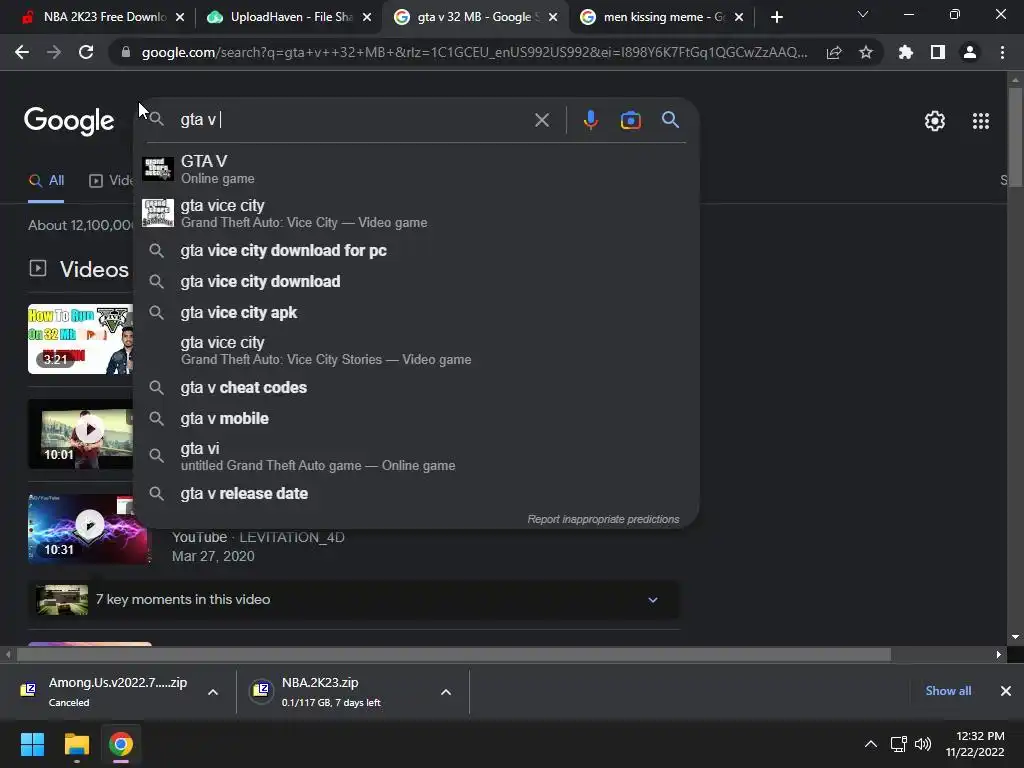This screenshot has width=1024, height=768.
Task: Open the network status tray icon
Action: 899,744
